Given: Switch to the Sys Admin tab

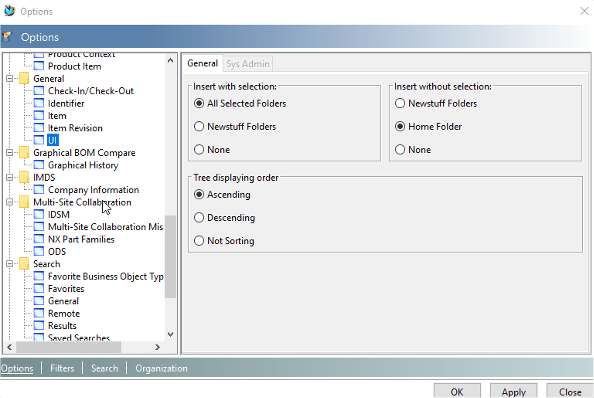Looking at the screenshot, I should 248,64.
